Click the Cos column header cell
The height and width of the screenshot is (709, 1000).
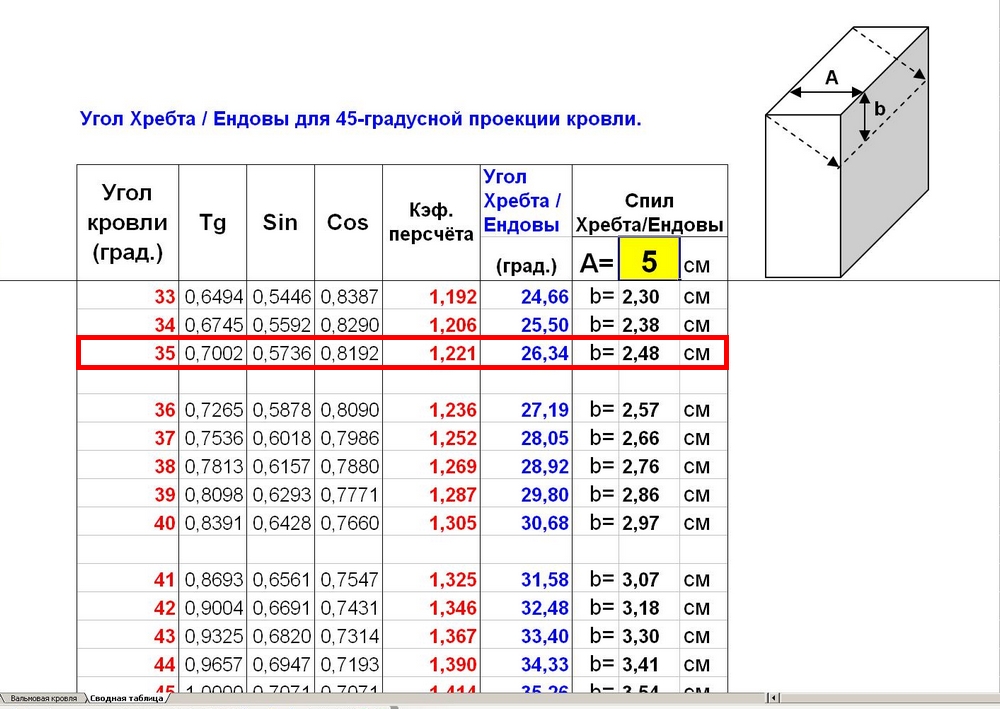[348, 223]
